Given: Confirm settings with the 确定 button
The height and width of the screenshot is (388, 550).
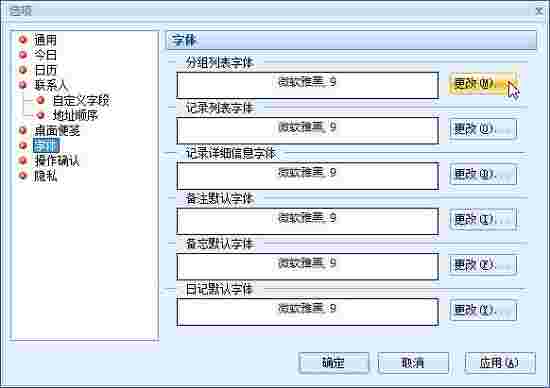Looking at the screenshot, I should [334, 363].
